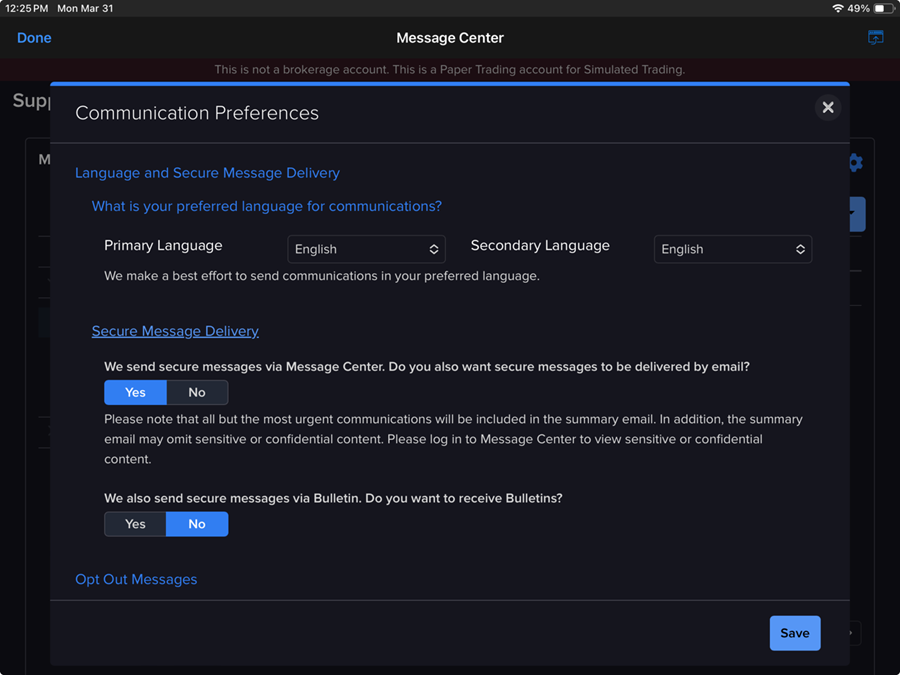Tap the pop-out Message Center icon
Viewport: 900px width, 675px height.
tap(875, 37)
